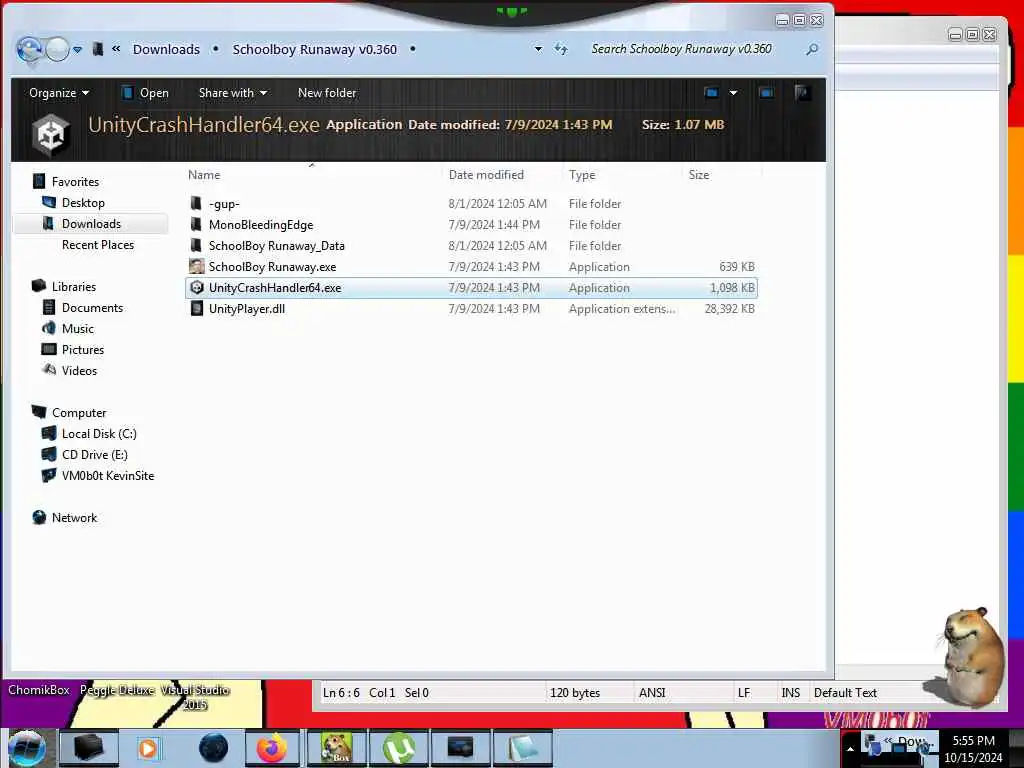Open ChomikBox from taskbar
Image resolution: width=1024 pixels, height=768 pixels.
point(336,748)
